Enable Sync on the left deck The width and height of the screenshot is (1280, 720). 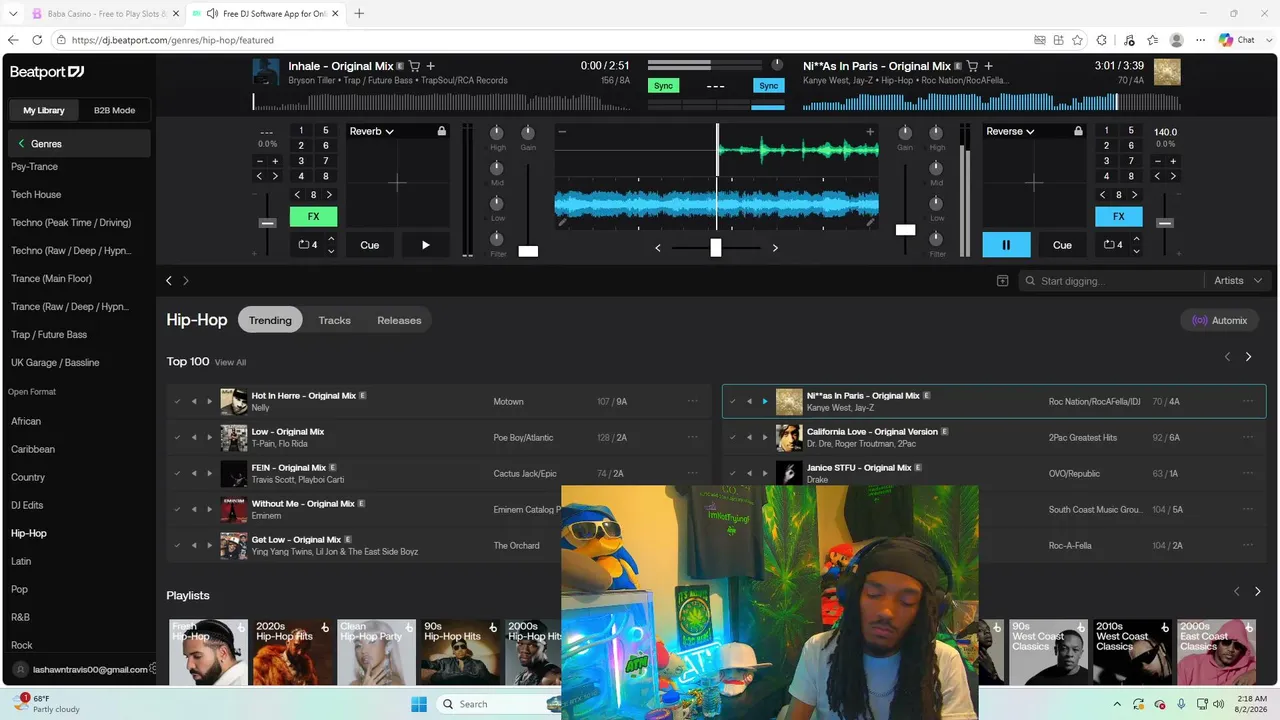coord(663,86)
